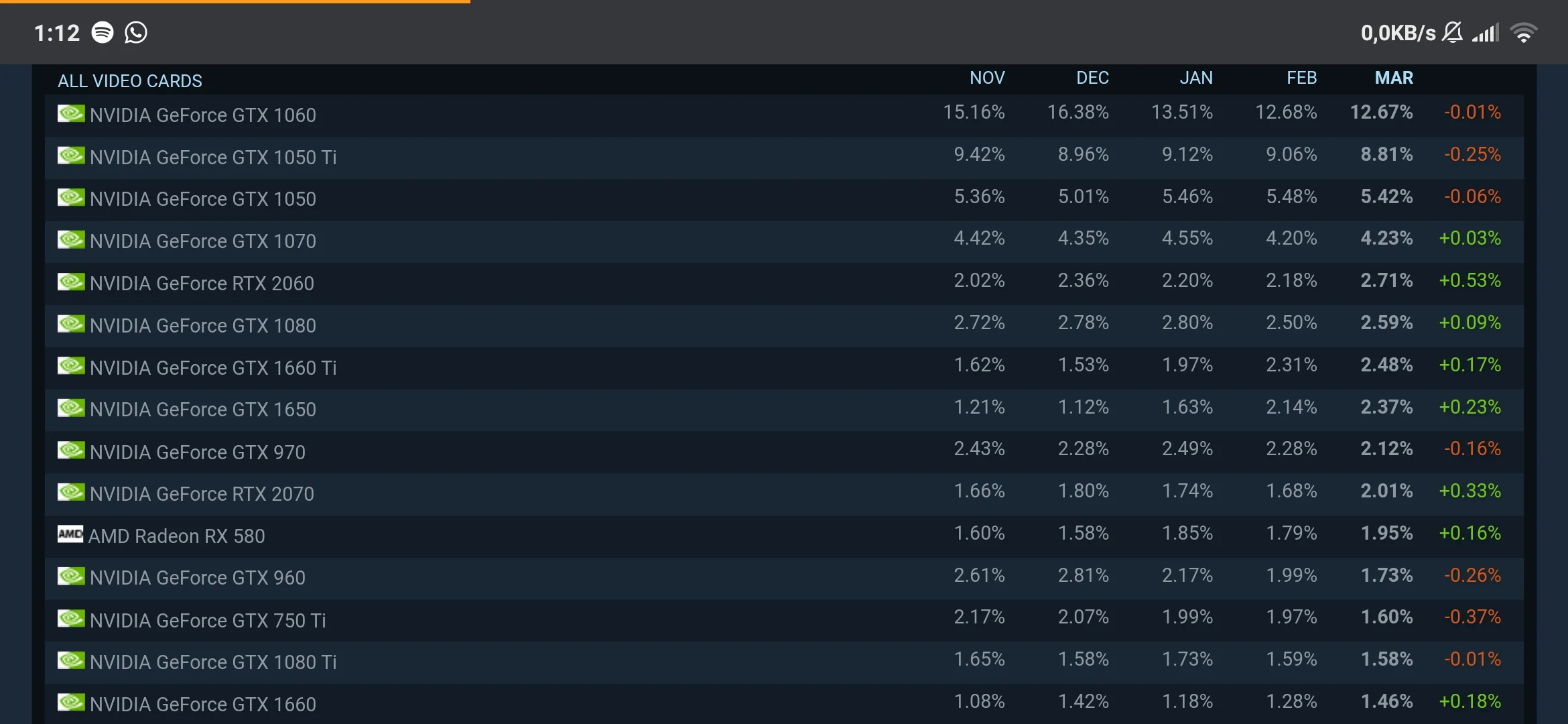The width and height of the screenshot is (1568, 724).
Task: Click the AMD logo beside Radeon RX 580
Action: point(70,534)
